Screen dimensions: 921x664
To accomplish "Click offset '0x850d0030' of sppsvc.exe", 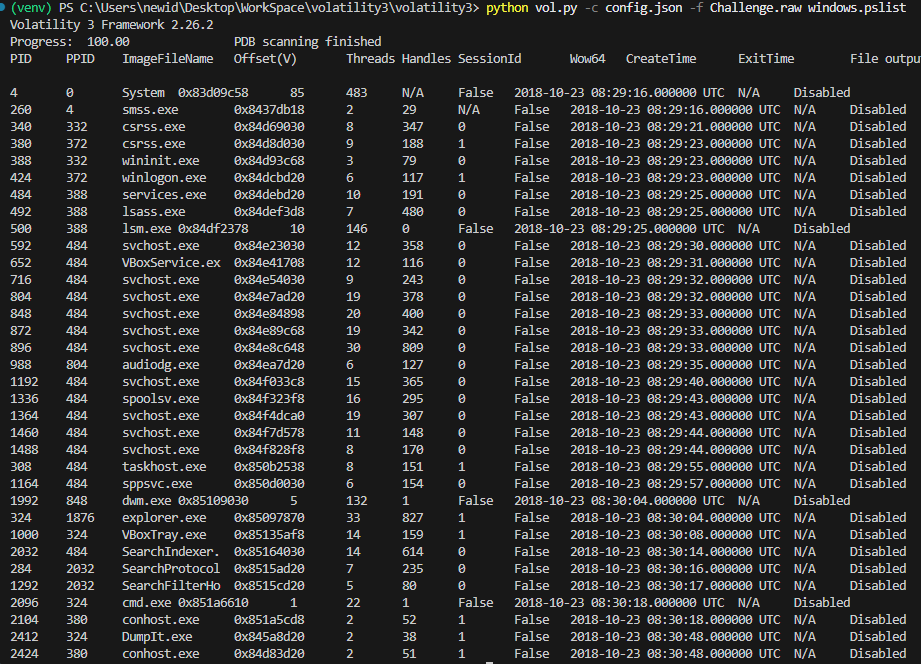I will [x=269, y=484].
